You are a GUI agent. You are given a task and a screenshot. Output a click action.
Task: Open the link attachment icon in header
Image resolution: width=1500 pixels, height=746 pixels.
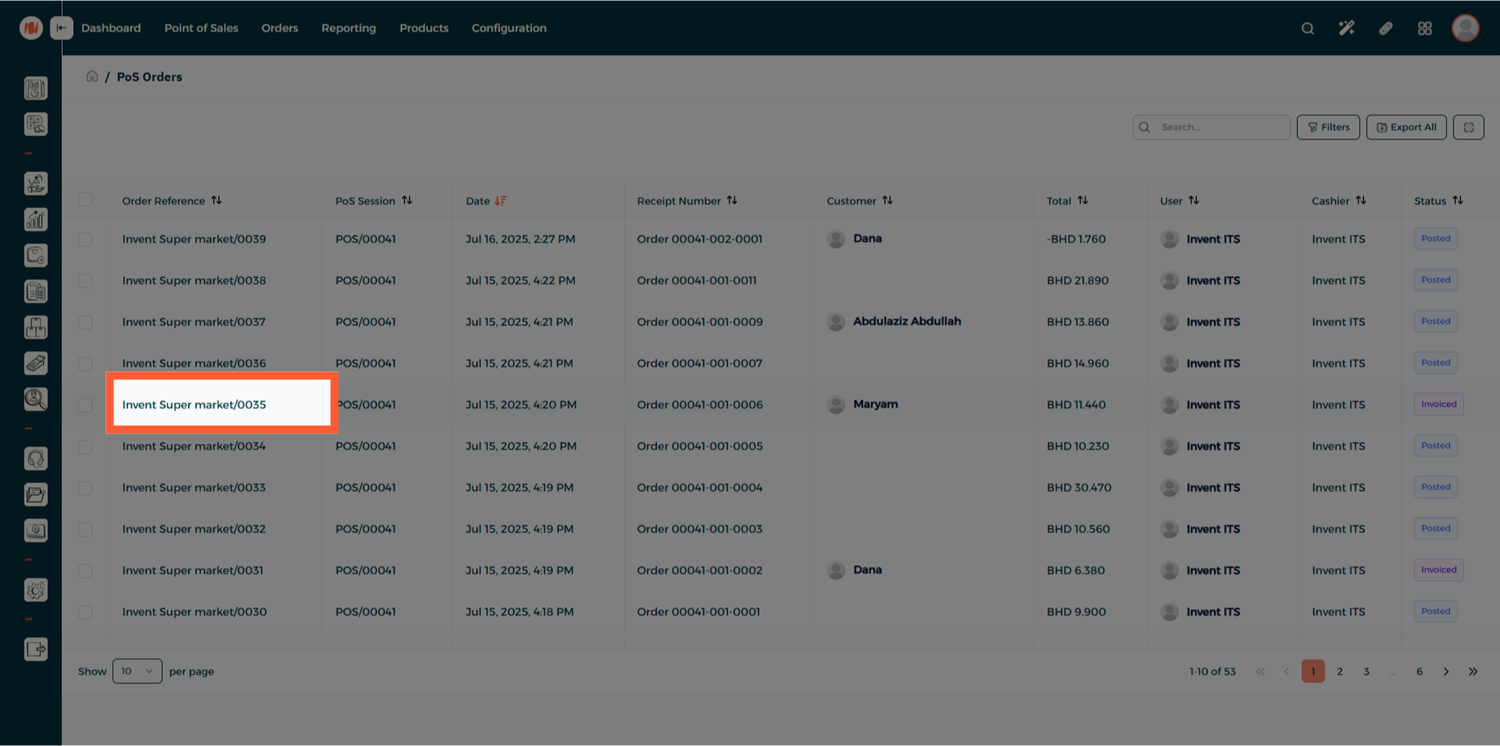[1385, 28]
